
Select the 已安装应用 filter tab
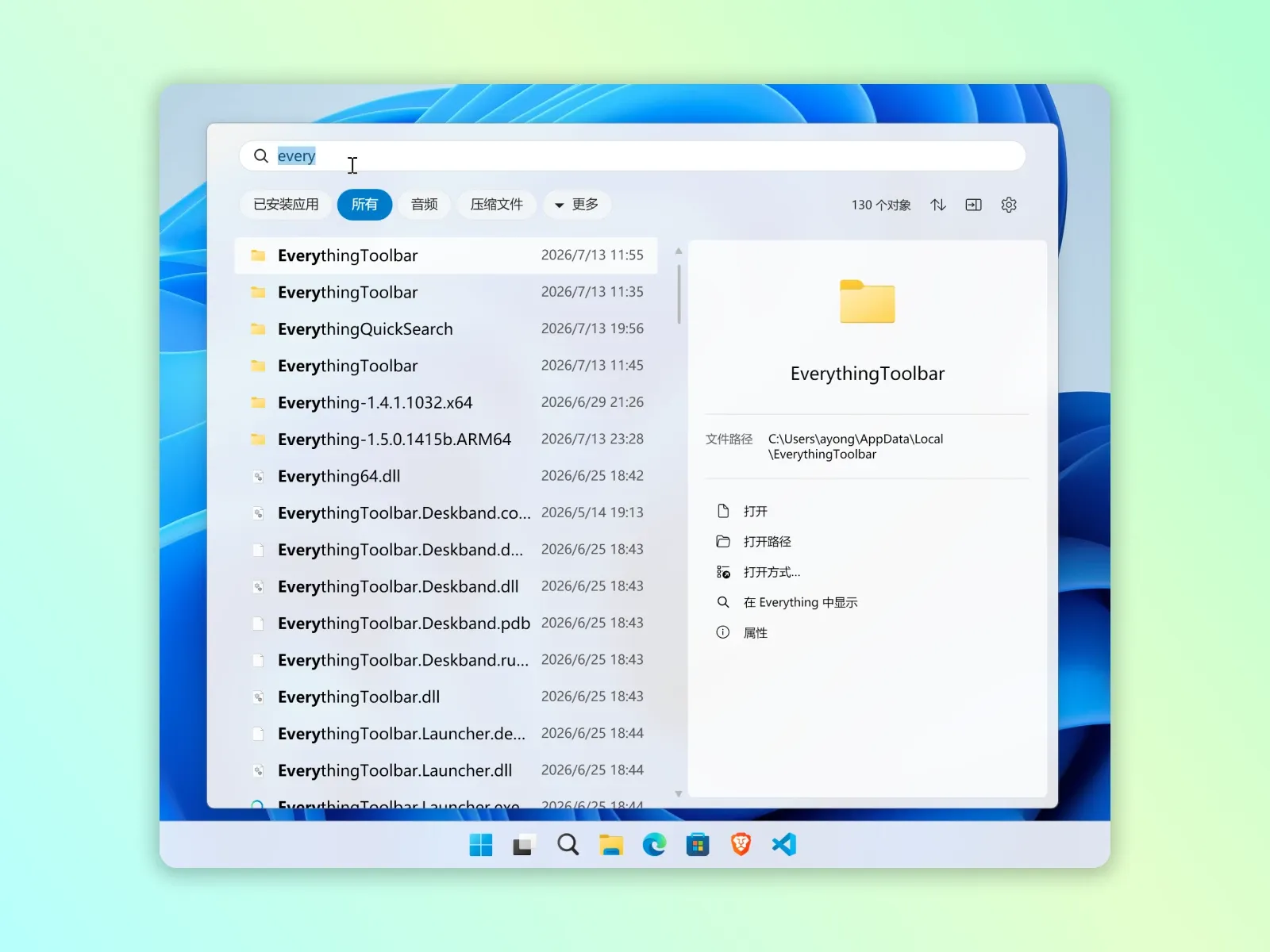pos(286,205)
